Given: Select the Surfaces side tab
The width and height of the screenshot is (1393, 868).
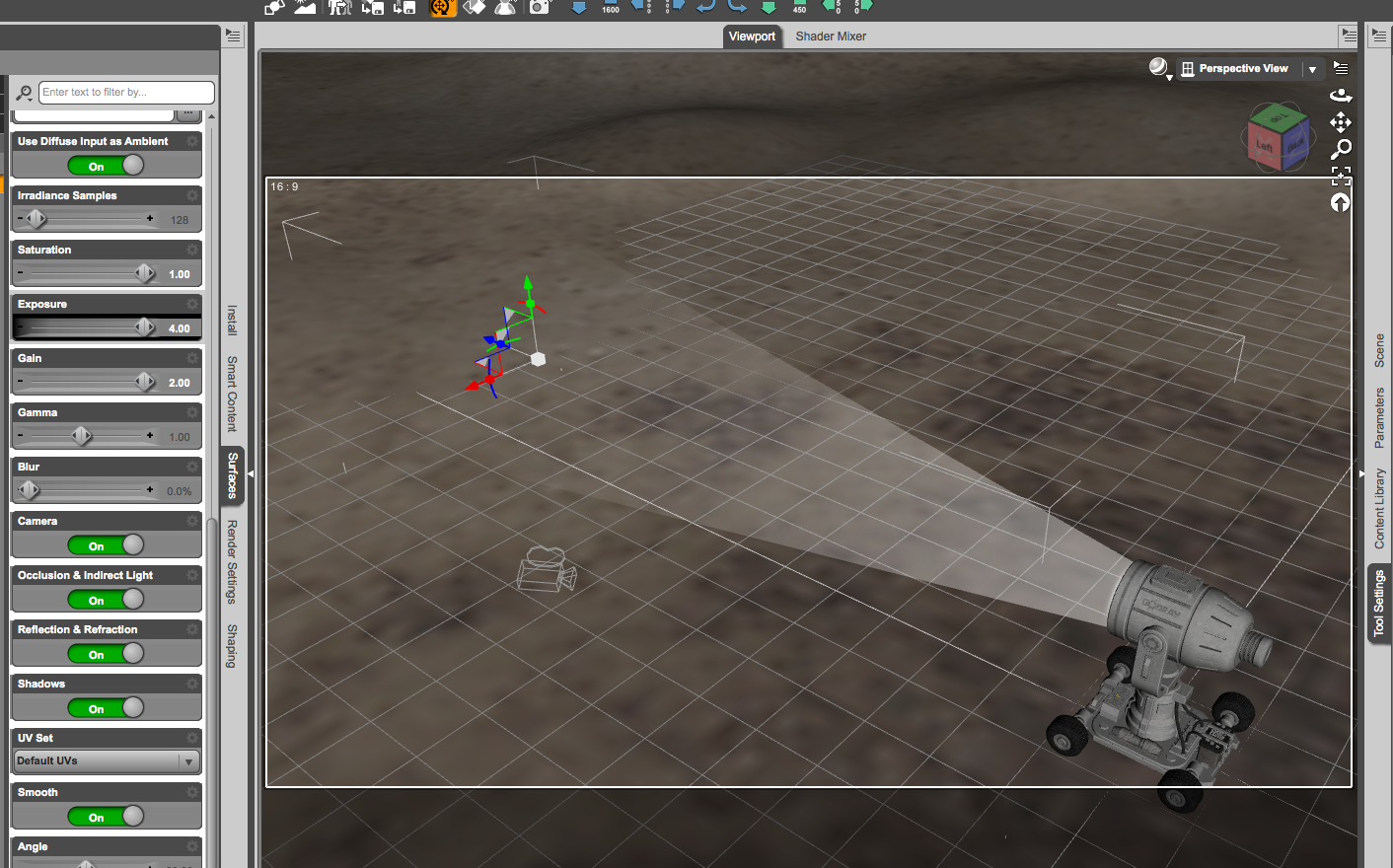Looking at the screenshot, I should [x=233, y=475].
